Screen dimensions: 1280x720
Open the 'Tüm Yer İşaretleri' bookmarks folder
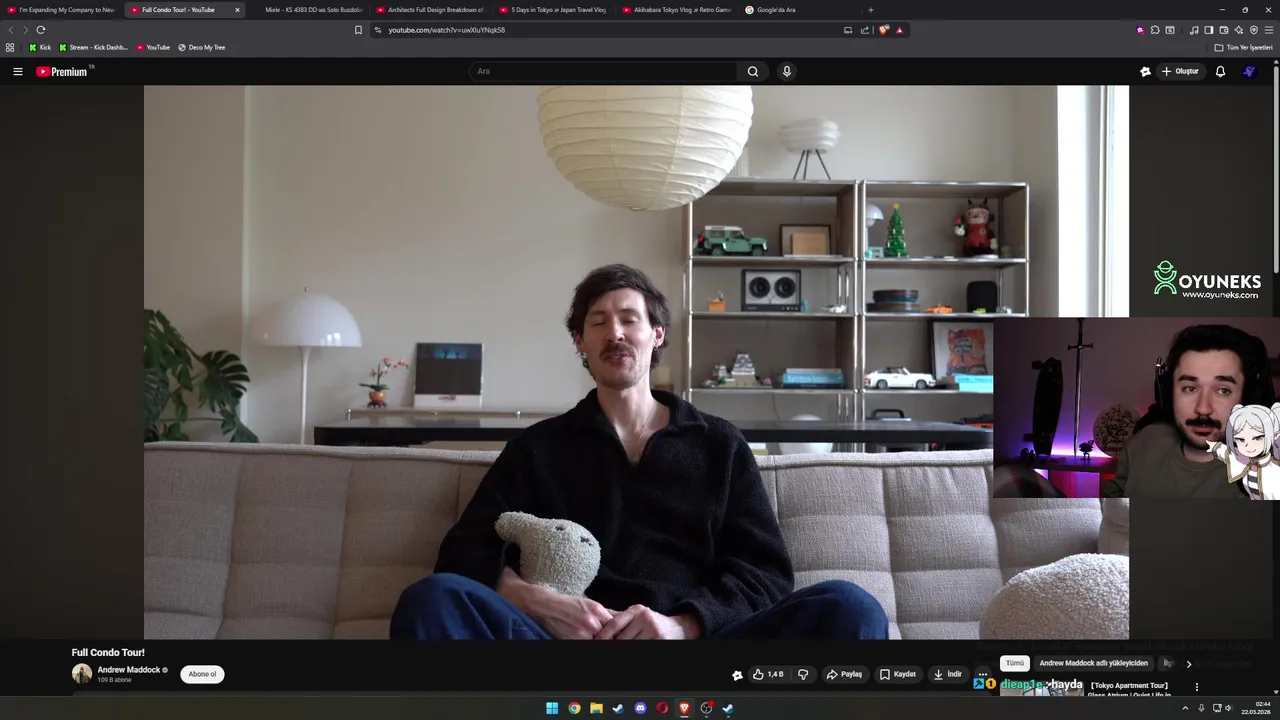tap(1243, 47)
